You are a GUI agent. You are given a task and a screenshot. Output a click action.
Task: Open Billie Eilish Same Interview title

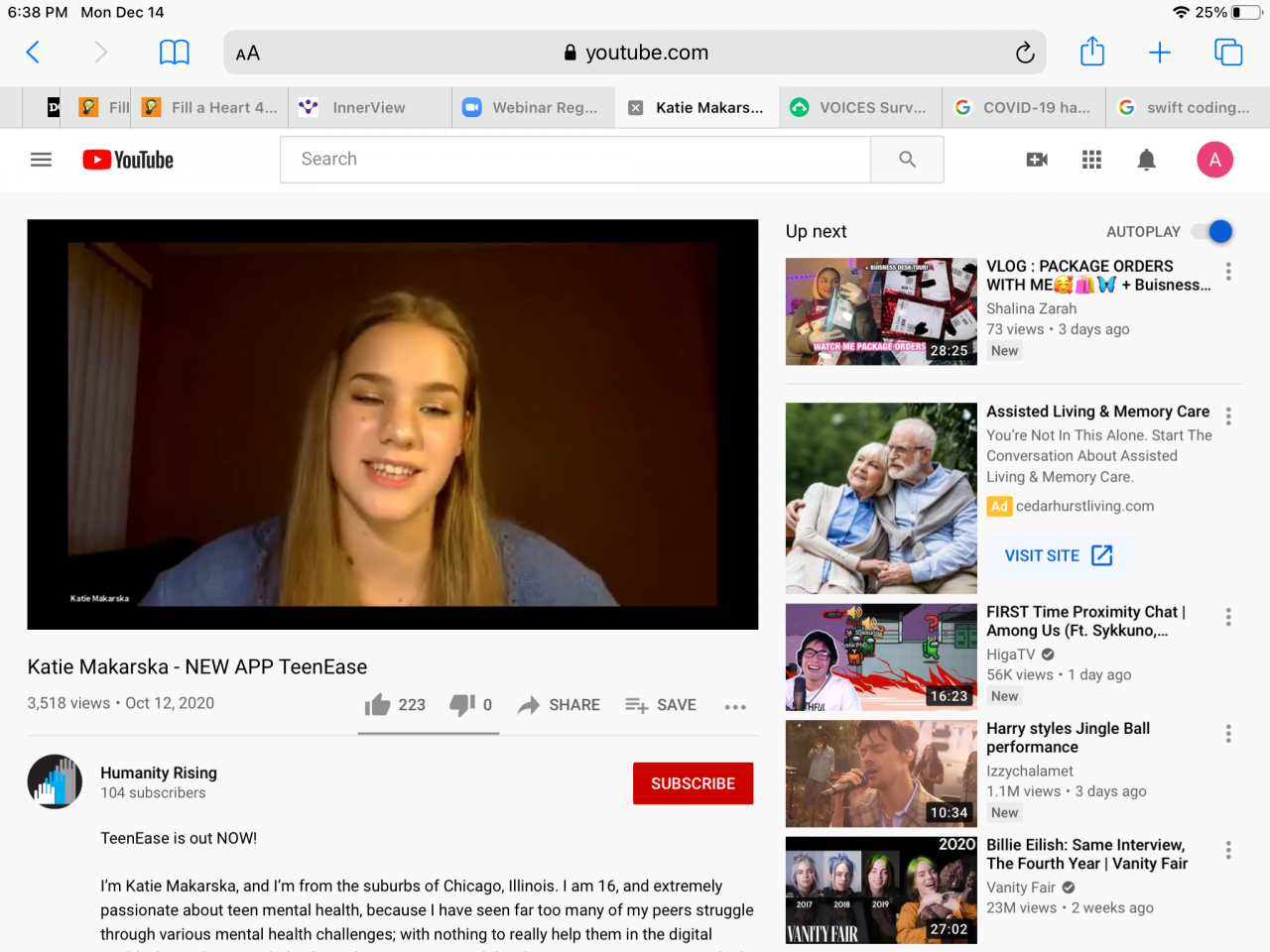click(1087, 854)
